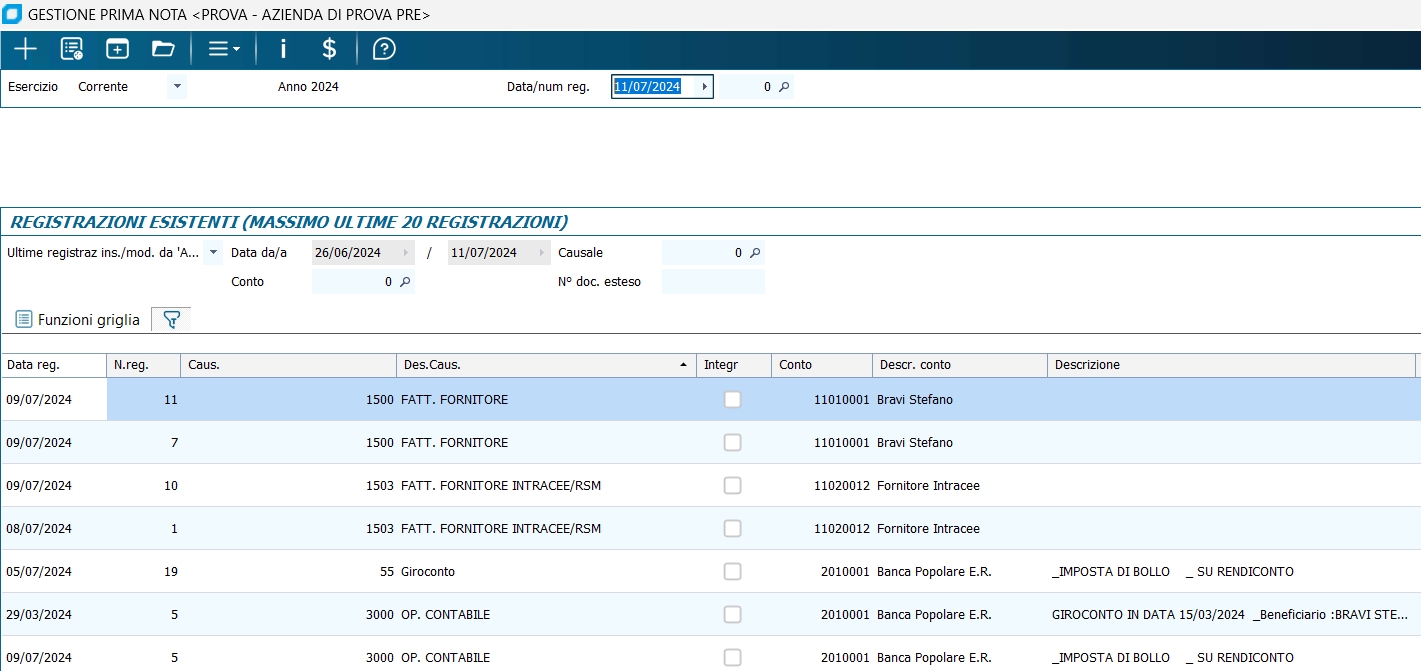
Task: Open the help question mark icon
Action: (x=384, y=49)
